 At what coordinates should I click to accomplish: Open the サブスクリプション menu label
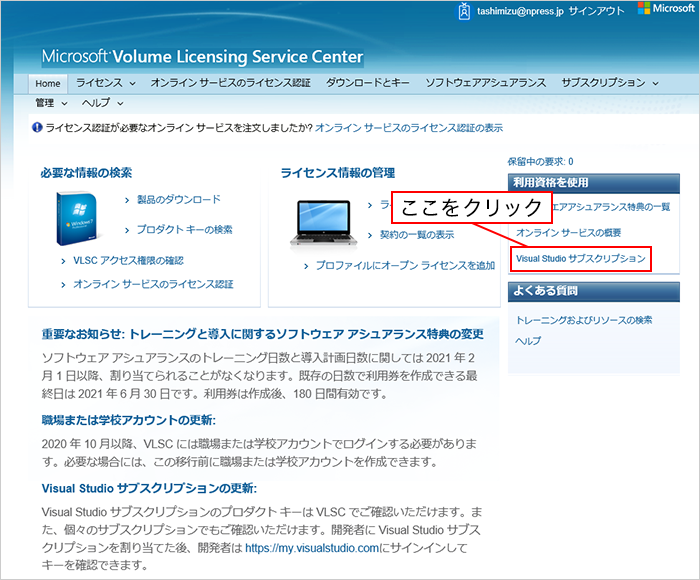point(604,83)
